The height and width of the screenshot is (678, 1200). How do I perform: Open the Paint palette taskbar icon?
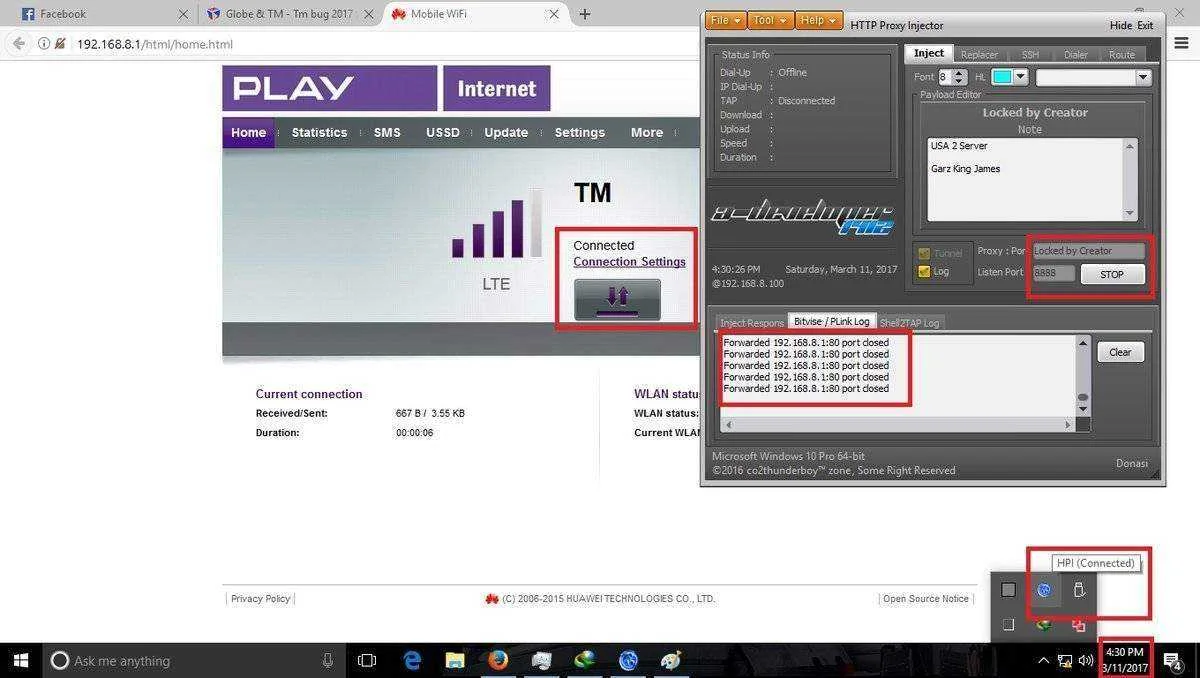(x=671, y=660)
